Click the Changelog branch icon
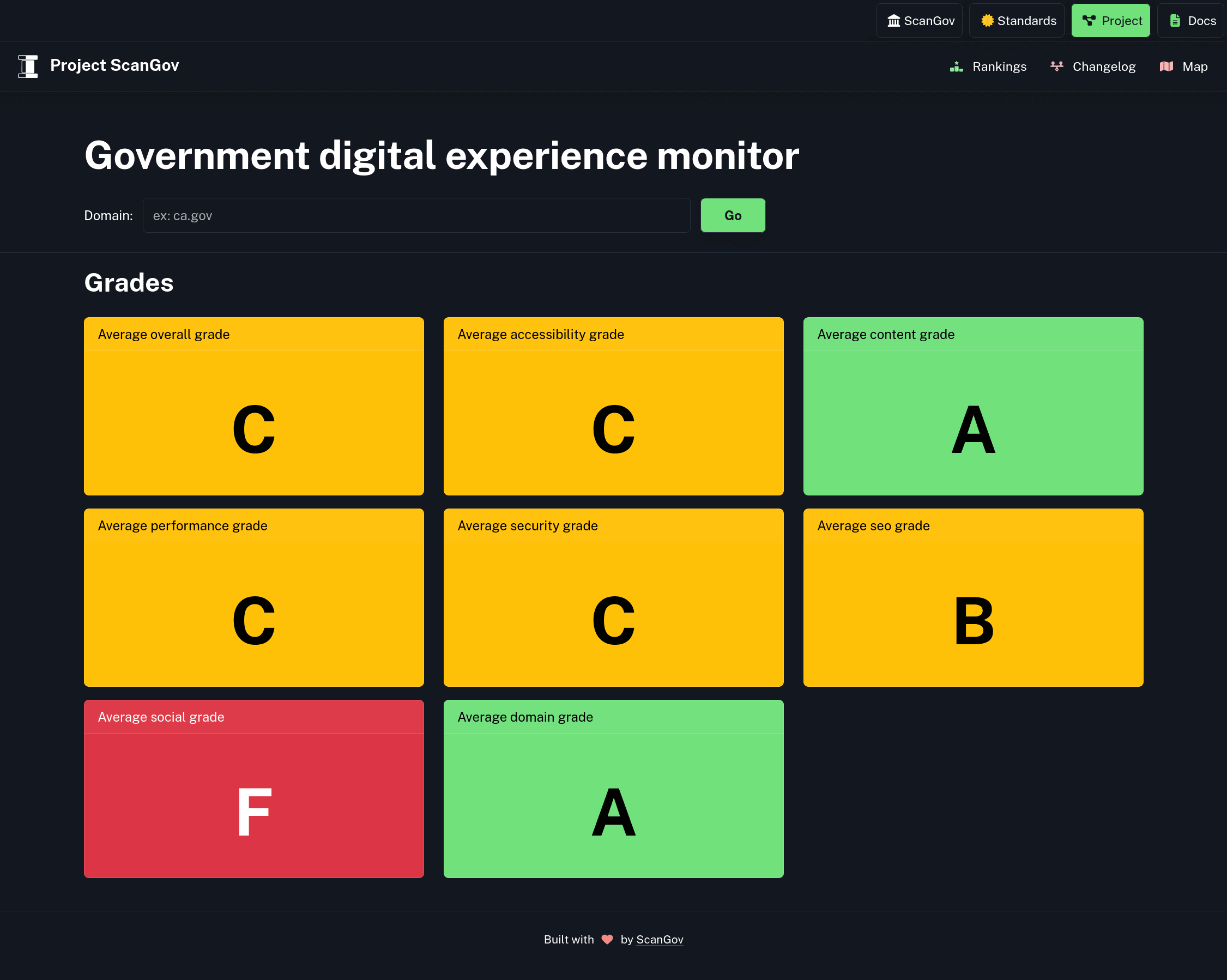Screen dimensions: 1227x980 tap(1057, 66)
